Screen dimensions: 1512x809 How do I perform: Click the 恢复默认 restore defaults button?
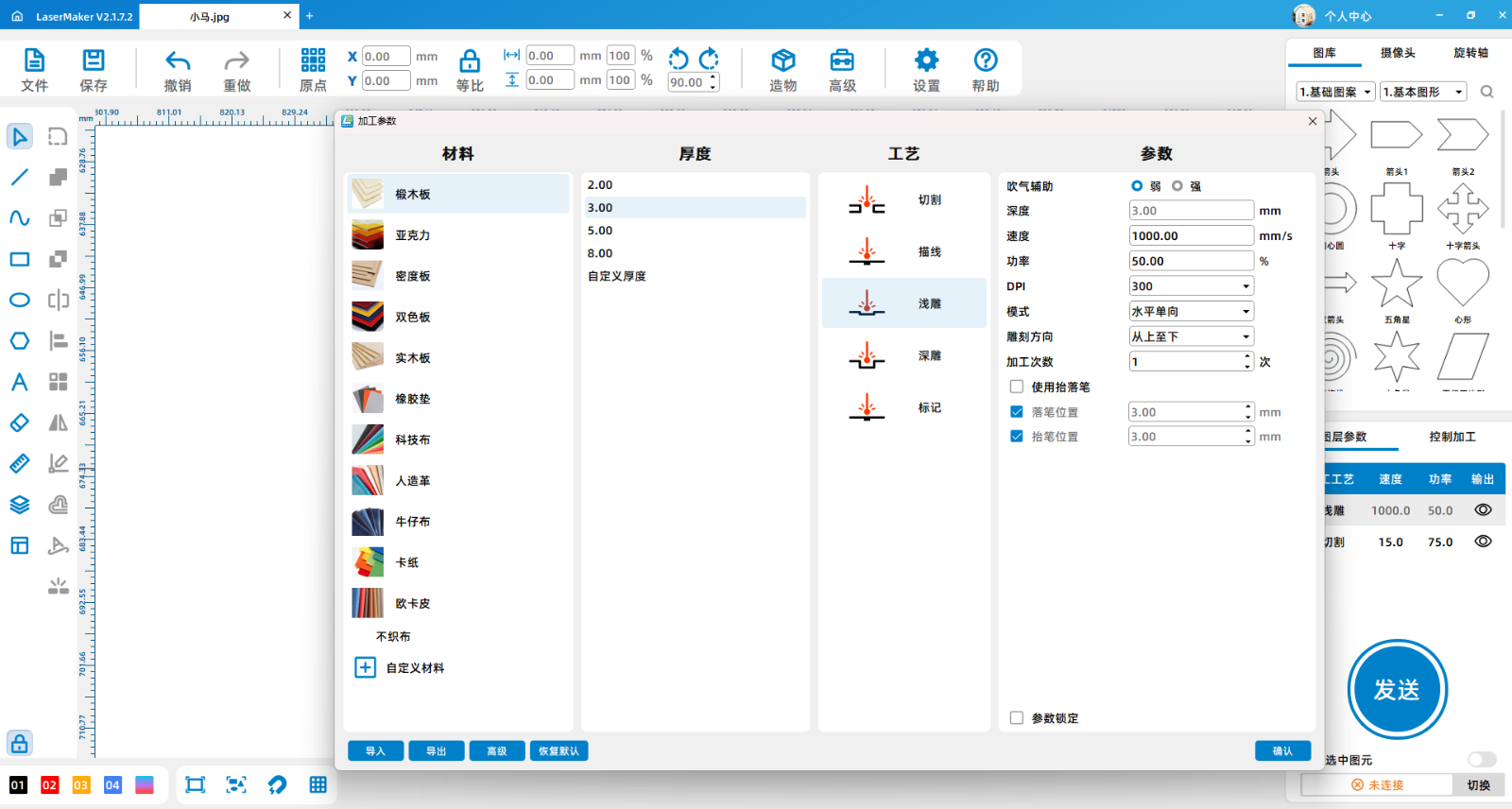tap(558, 751)
